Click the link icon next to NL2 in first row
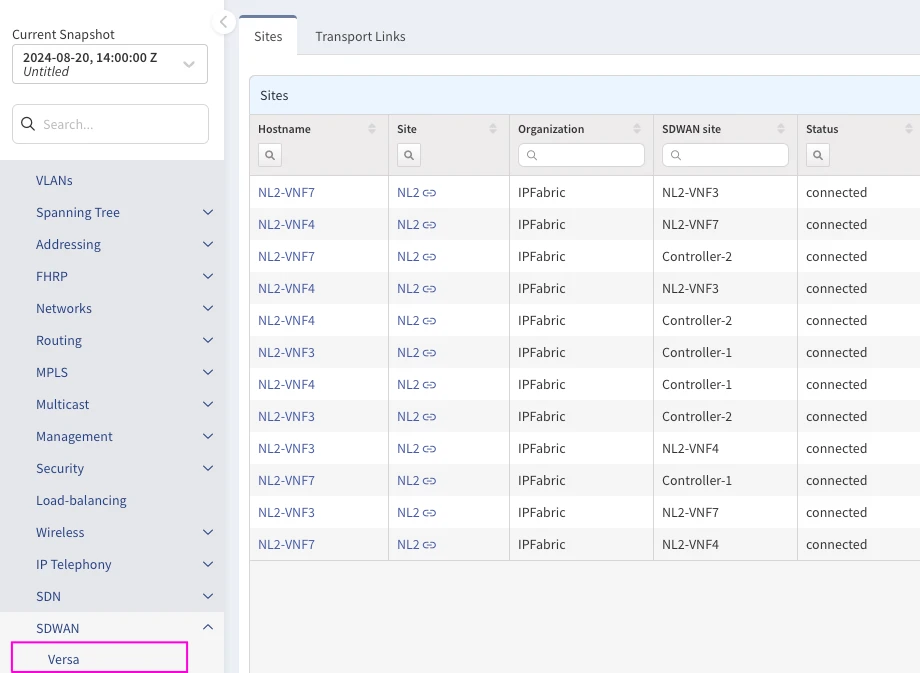Viewport: 920px width, 673px height. tap(430, 193)
